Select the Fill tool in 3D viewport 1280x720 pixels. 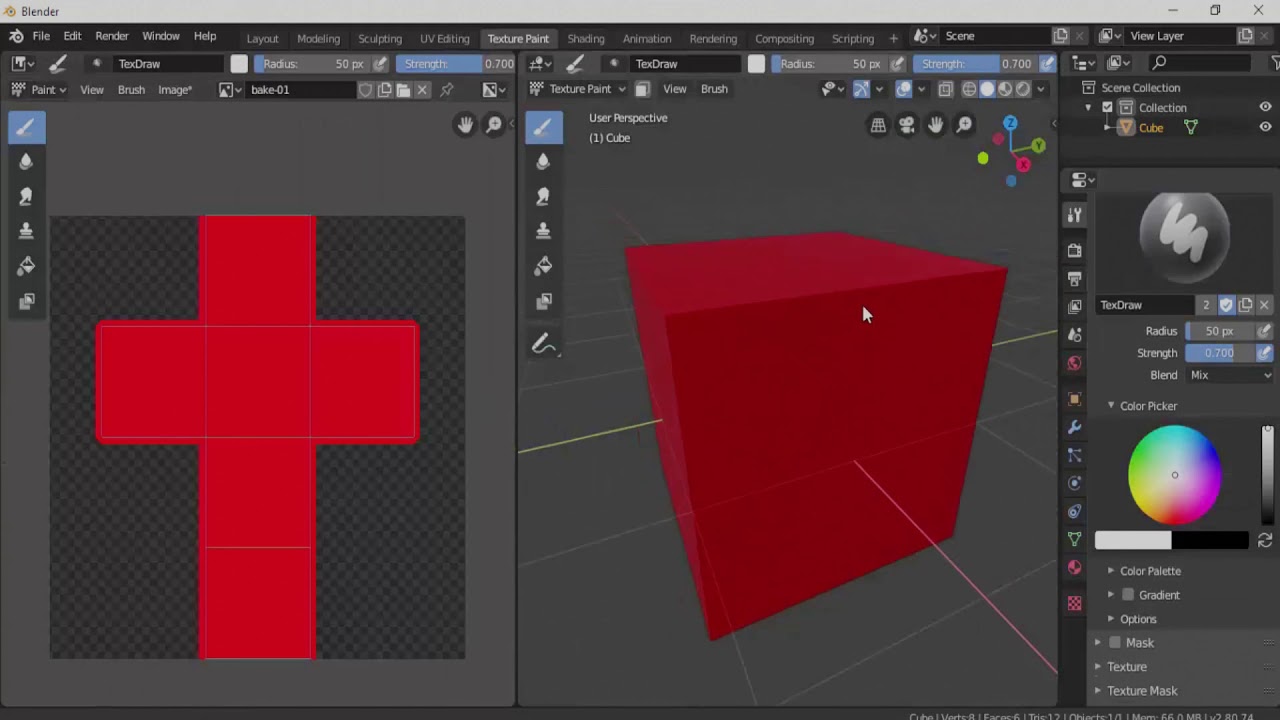click(x=544, y=266)
